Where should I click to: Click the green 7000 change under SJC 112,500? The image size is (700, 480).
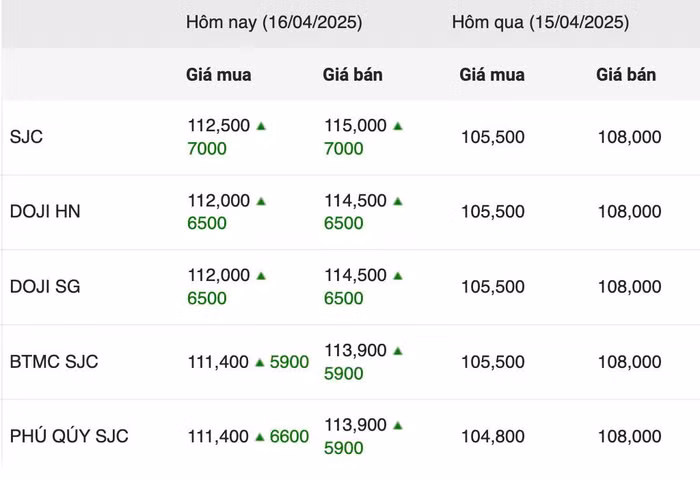[207, 149]
